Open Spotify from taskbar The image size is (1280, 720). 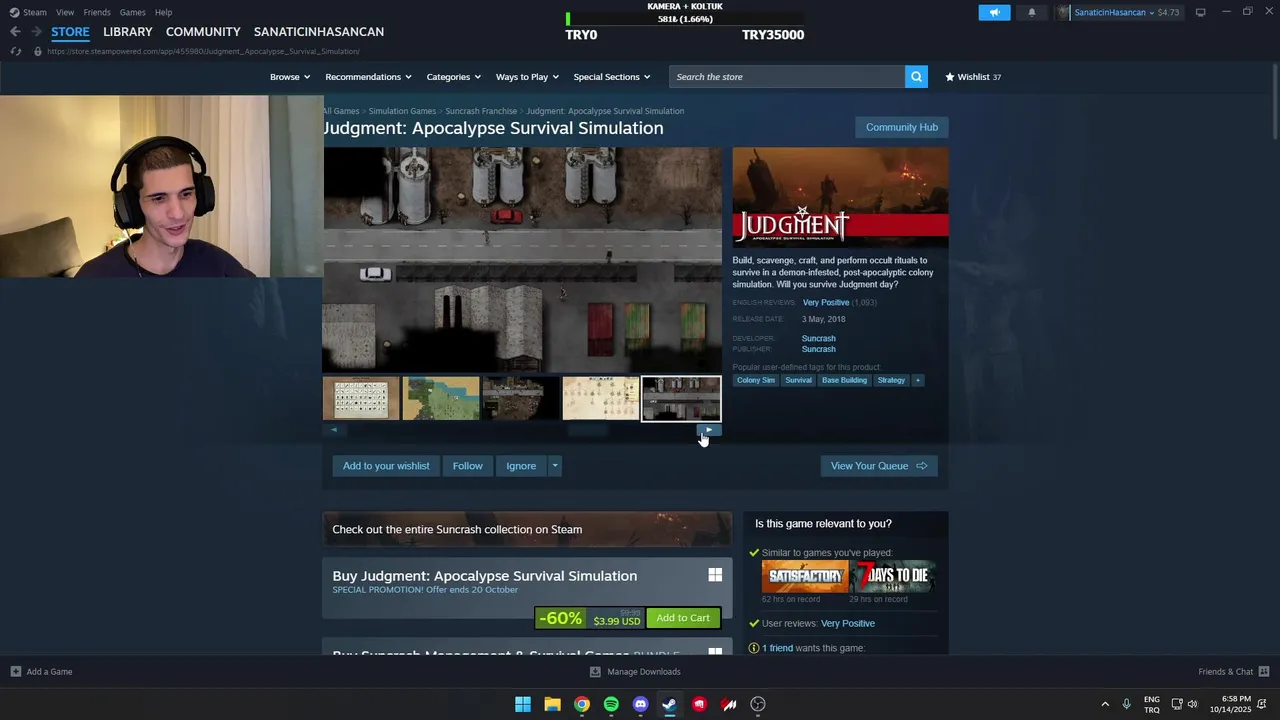(x=611, y=704)
